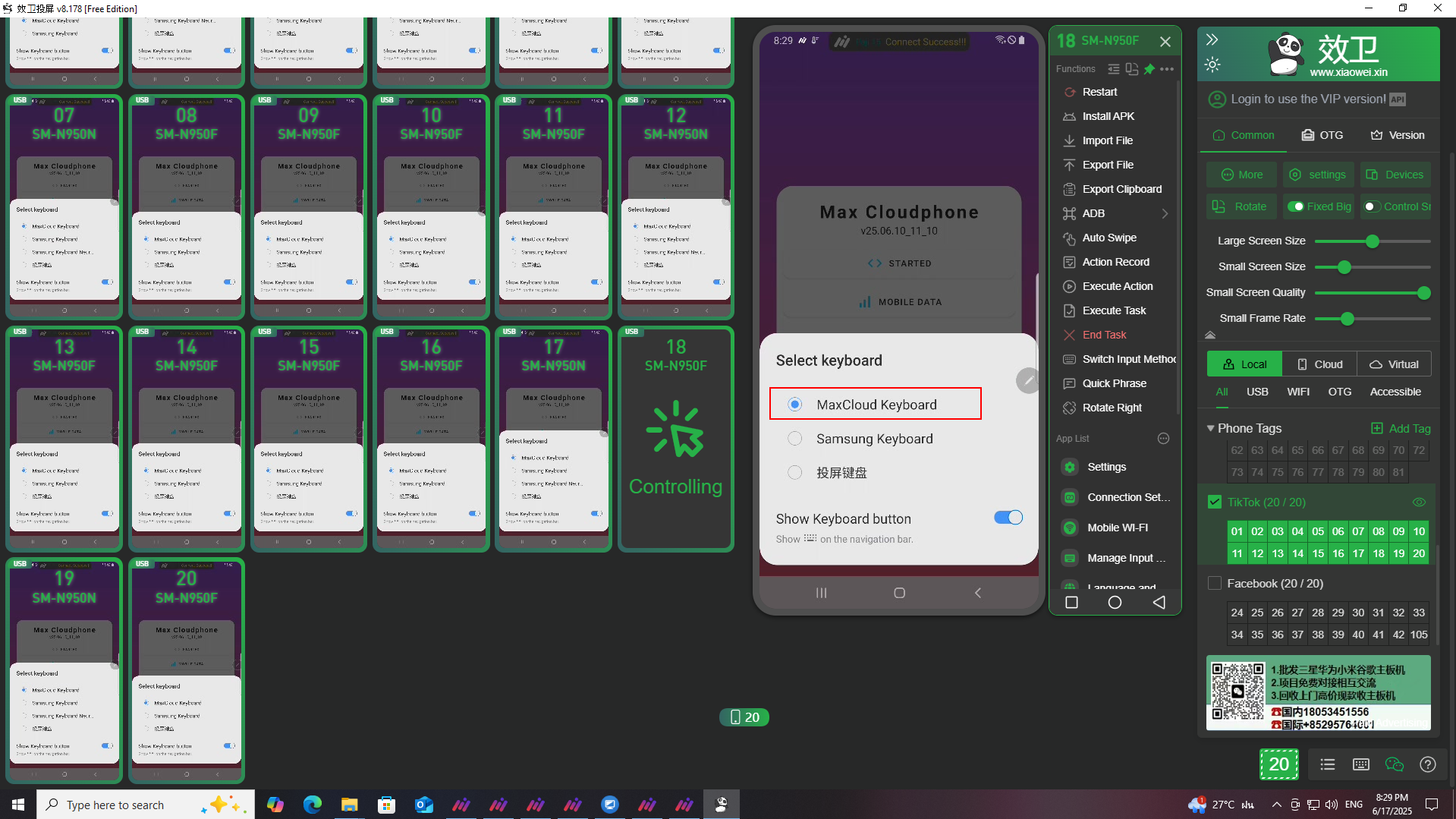Click Rotate button
This screenshot has width=1456, height=819.
[1241, 206]
